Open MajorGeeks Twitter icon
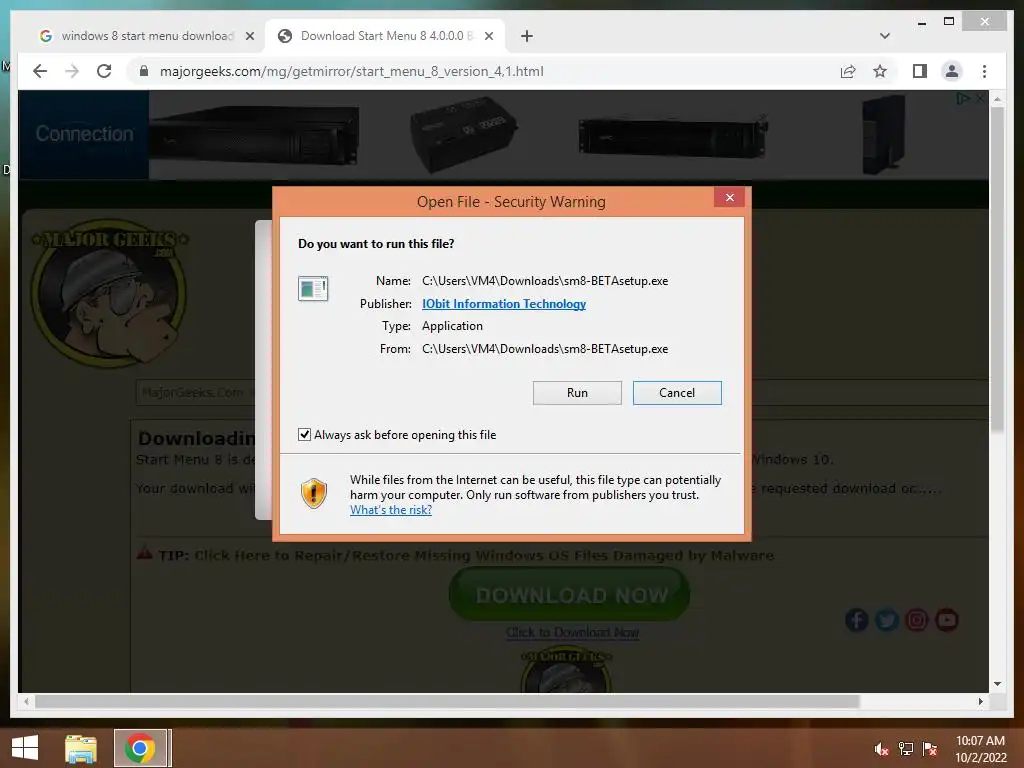Screen dimensions: 1024x768 [886, 620]
